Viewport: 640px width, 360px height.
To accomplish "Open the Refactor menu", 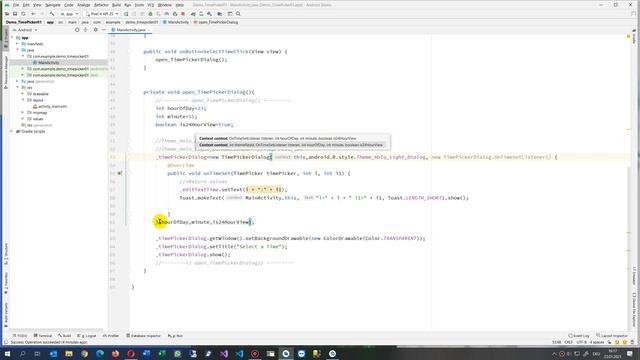I will click(101, 5).
